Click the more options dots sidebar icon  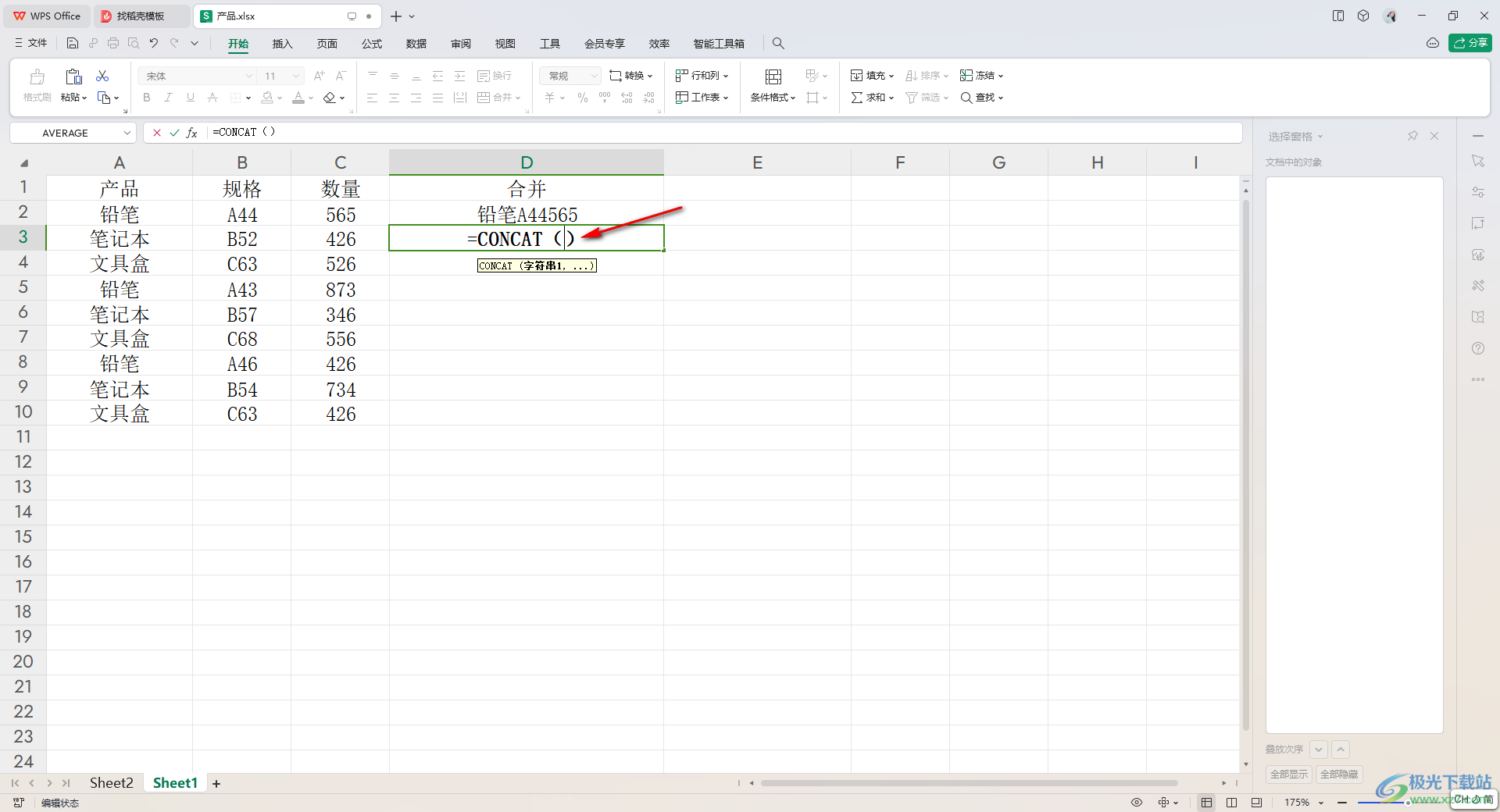pyautogui.click(x=1478, y=379)
